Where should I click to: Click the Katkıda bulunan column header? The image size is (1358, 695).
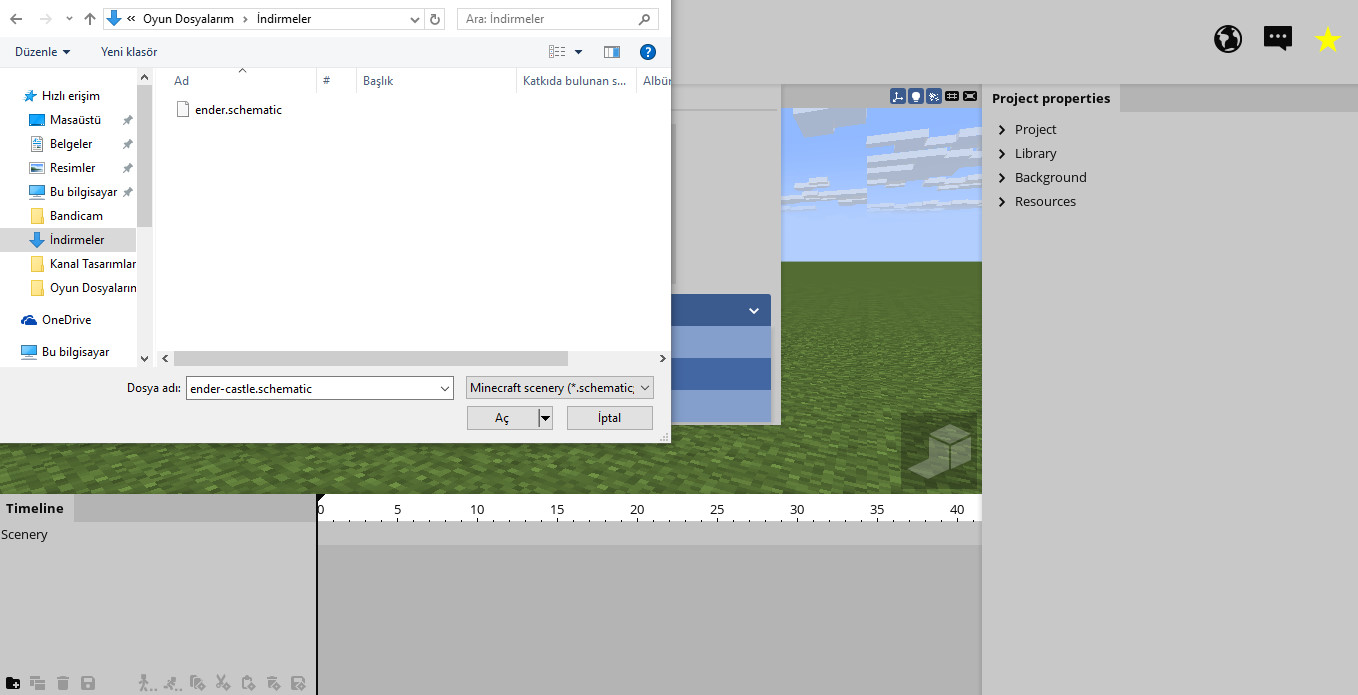tap(576, 81)
